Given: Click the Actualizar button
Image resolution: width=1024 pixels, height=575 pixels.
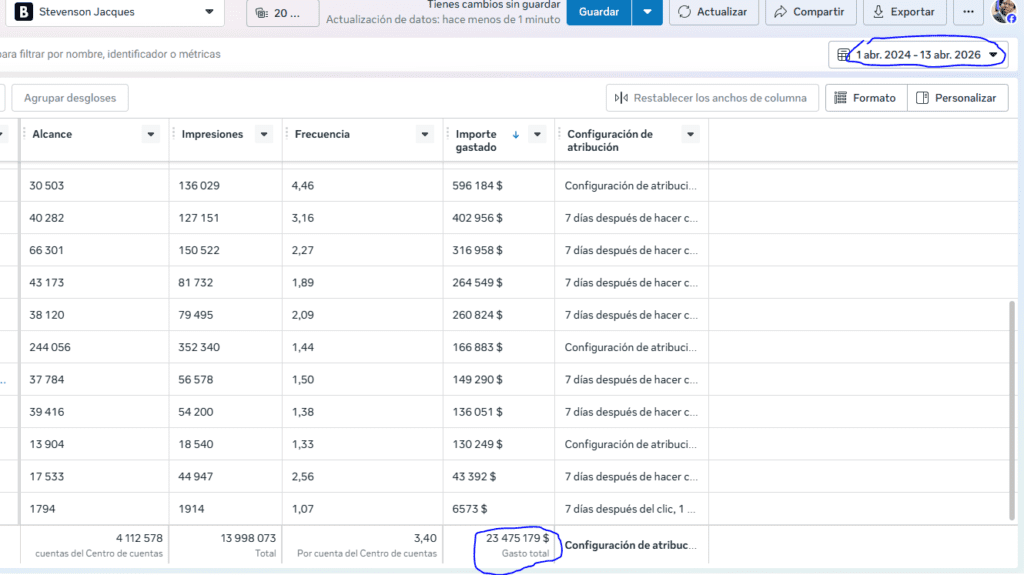Looking at the screenshot, I should click(713, 12).
